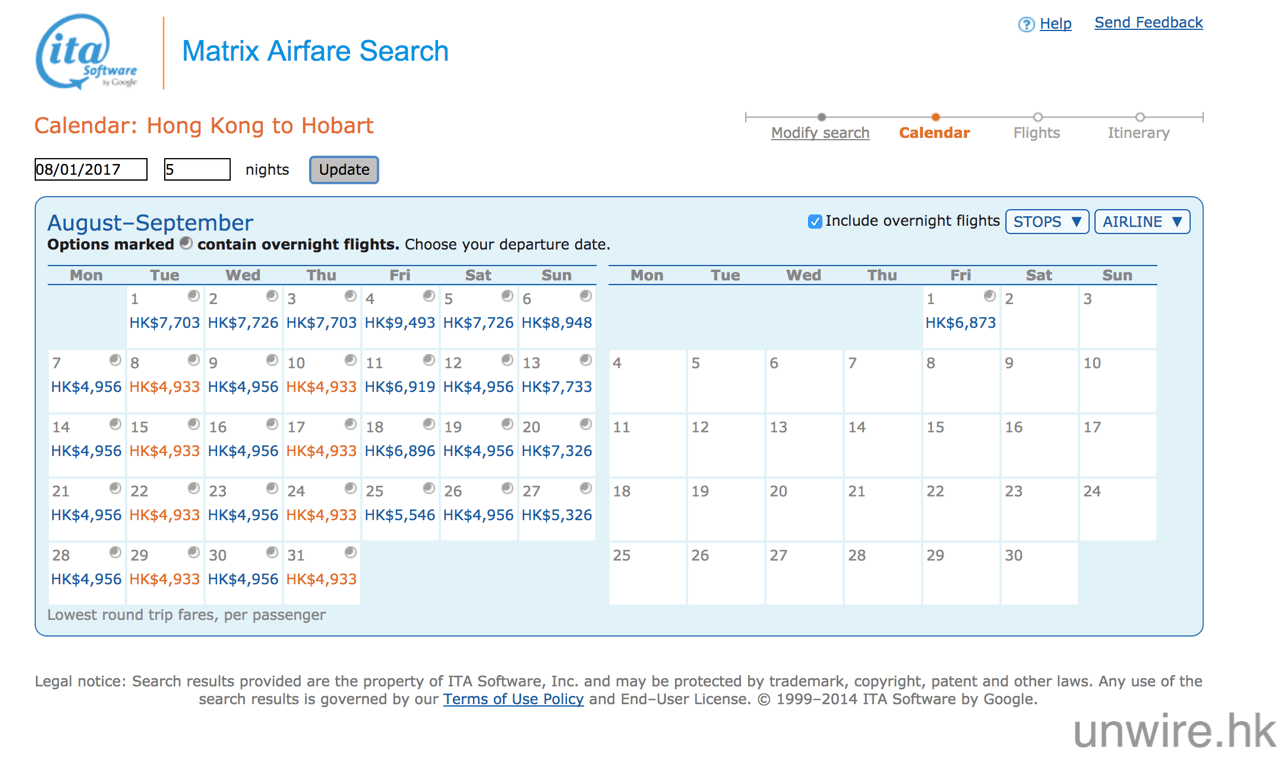1280x759 pixels.
Task: Go to Modify search step
Action: pyautogui.click(x=820, y=133)
